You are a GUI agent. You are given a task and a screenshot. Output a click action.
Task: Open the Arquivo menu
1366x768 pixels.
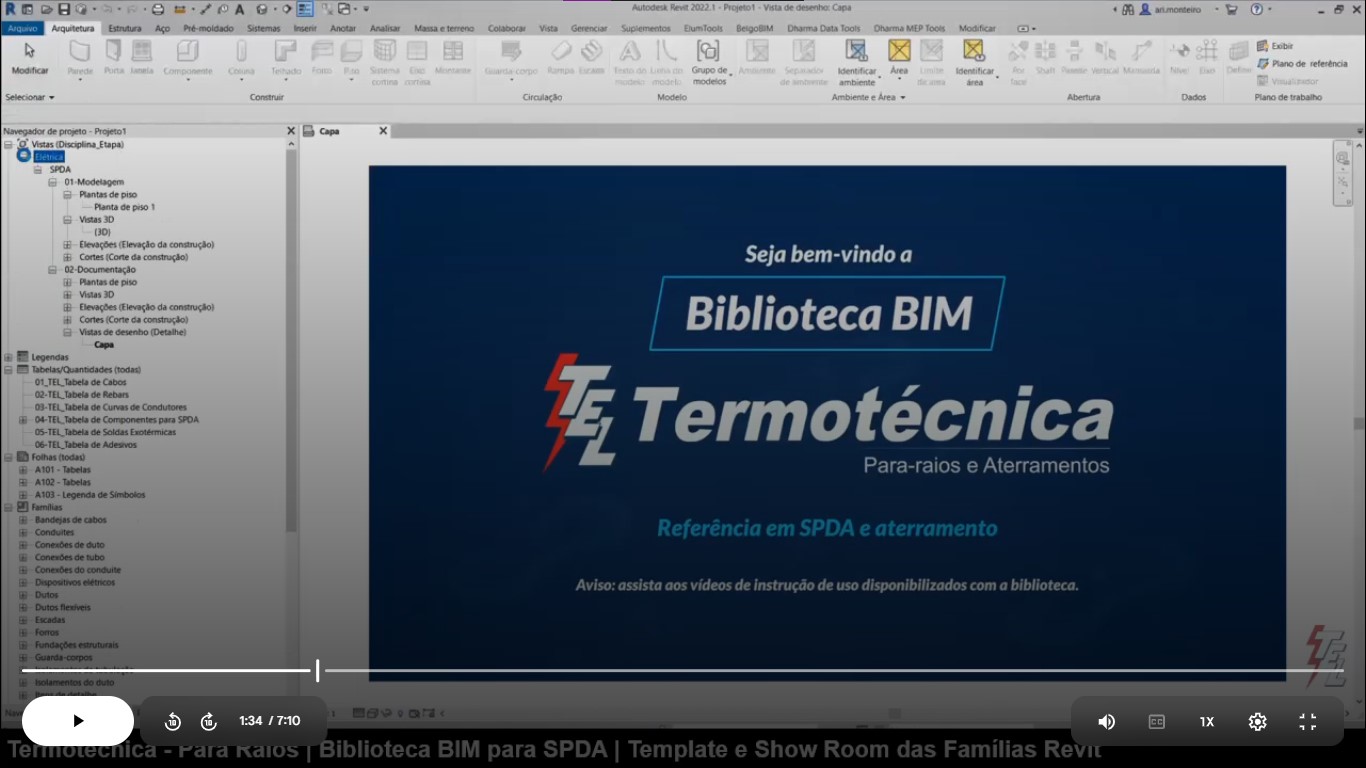(x=22, y=28)
